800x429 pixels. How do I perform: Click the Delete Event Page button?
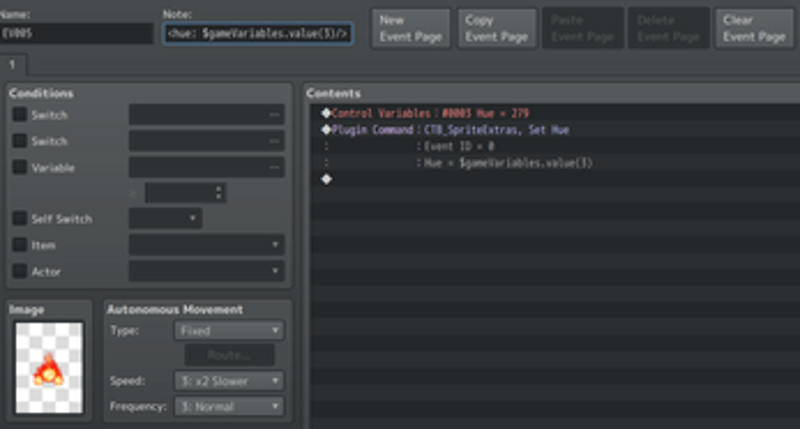coord(668,28)
